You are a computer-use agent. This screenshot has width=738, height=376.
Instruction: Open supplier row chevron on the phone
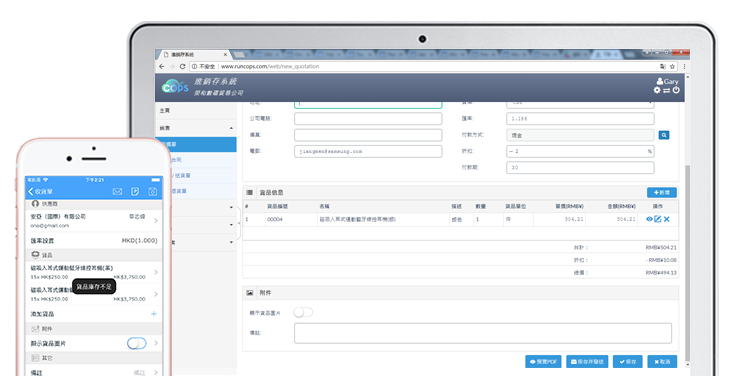pos(156,220)
